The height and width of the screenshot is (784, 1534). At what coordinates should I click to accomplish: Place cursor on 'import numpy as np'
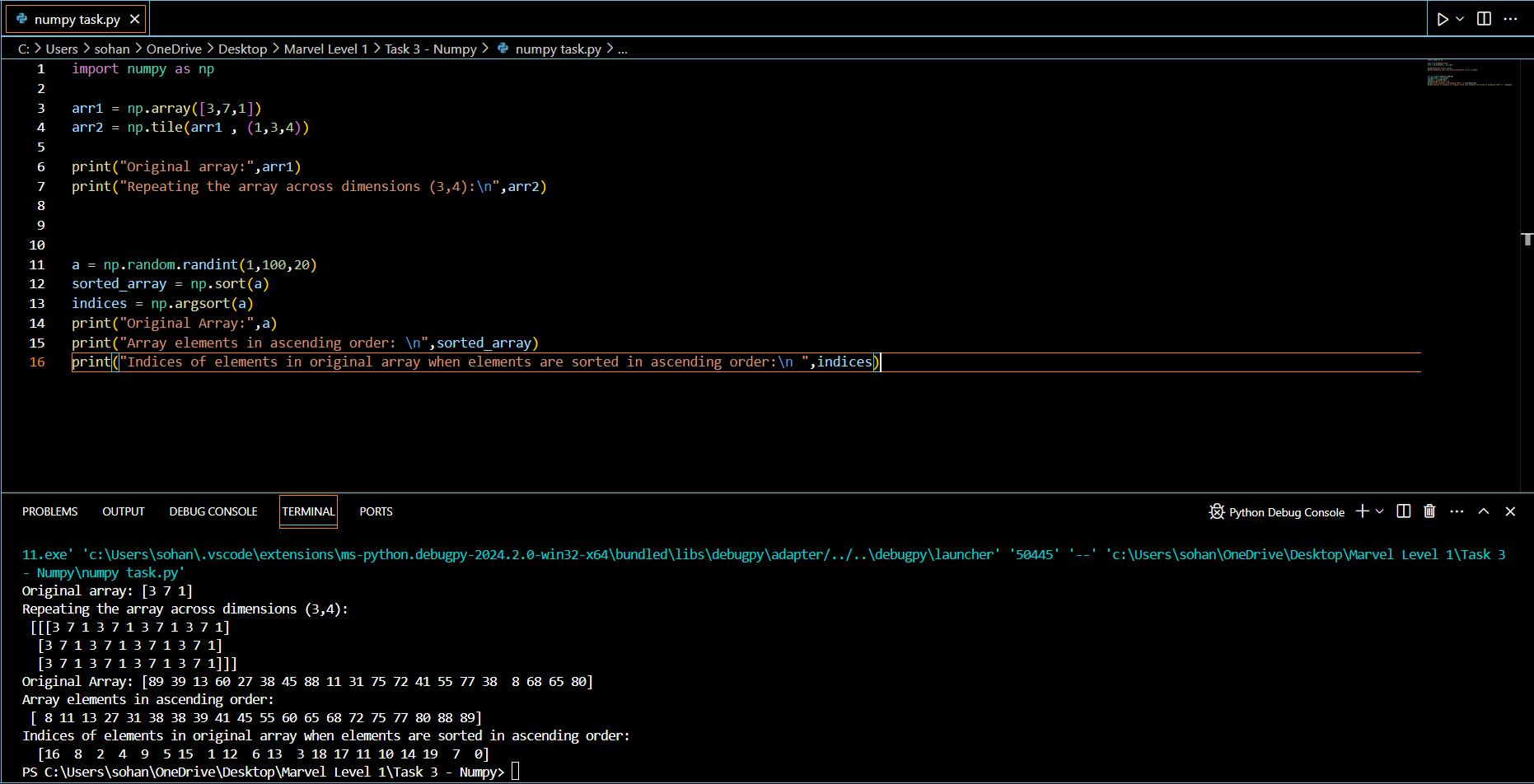click(x=143, y=69)
